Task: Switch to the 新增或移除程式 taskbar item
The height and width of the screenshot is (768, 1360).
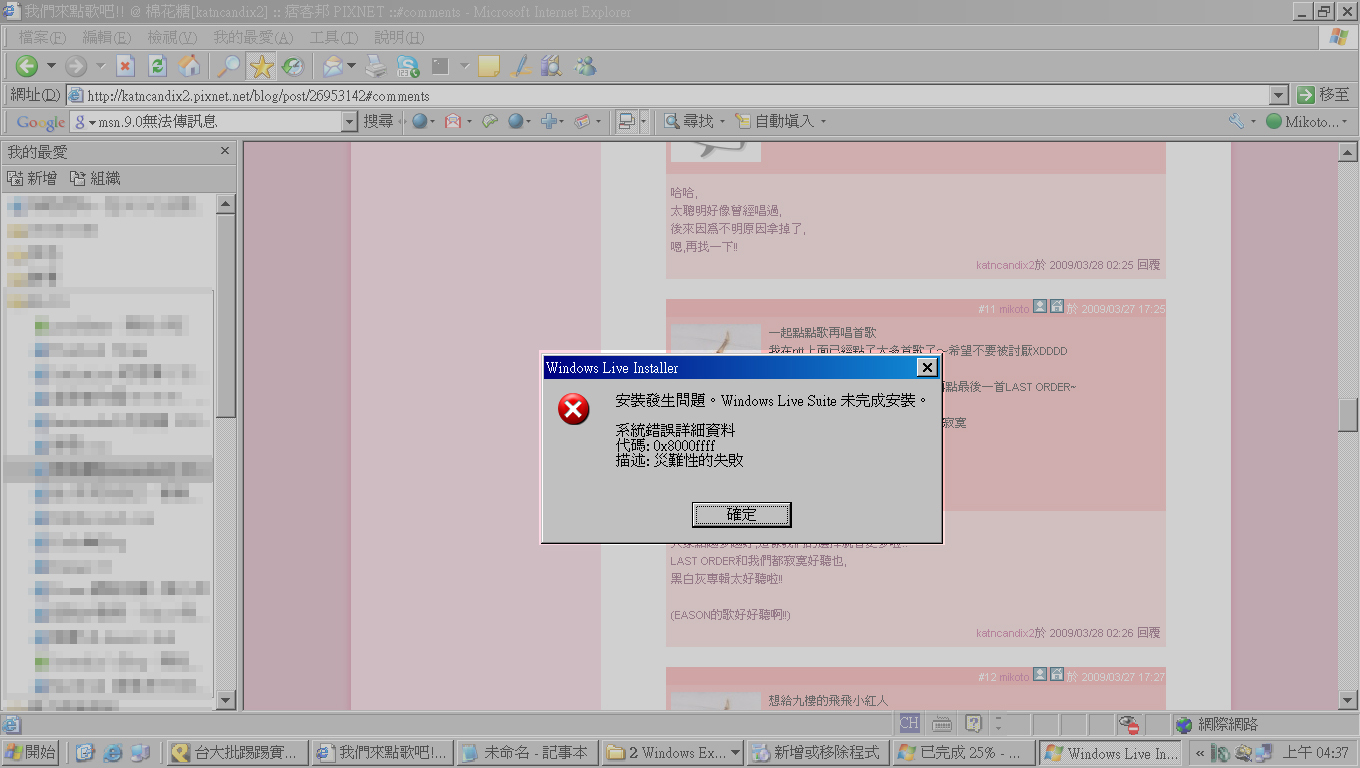Action: [x=816, y=752]
